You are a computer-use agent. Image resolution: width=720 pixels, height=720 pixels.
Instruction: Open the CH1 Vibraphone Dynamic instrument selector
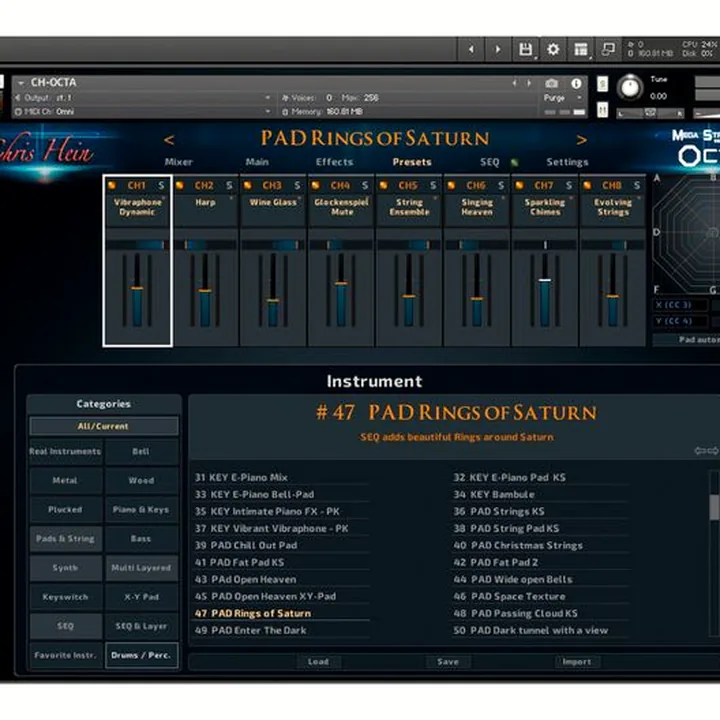click(x=137, y=207)
